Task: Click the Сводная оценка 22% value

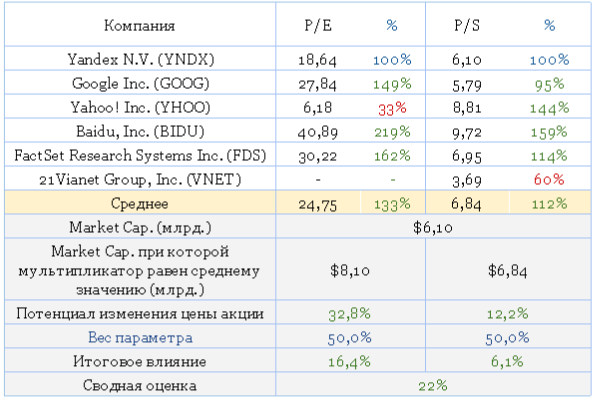Action: pyautogui.click(x=433, y=386)
